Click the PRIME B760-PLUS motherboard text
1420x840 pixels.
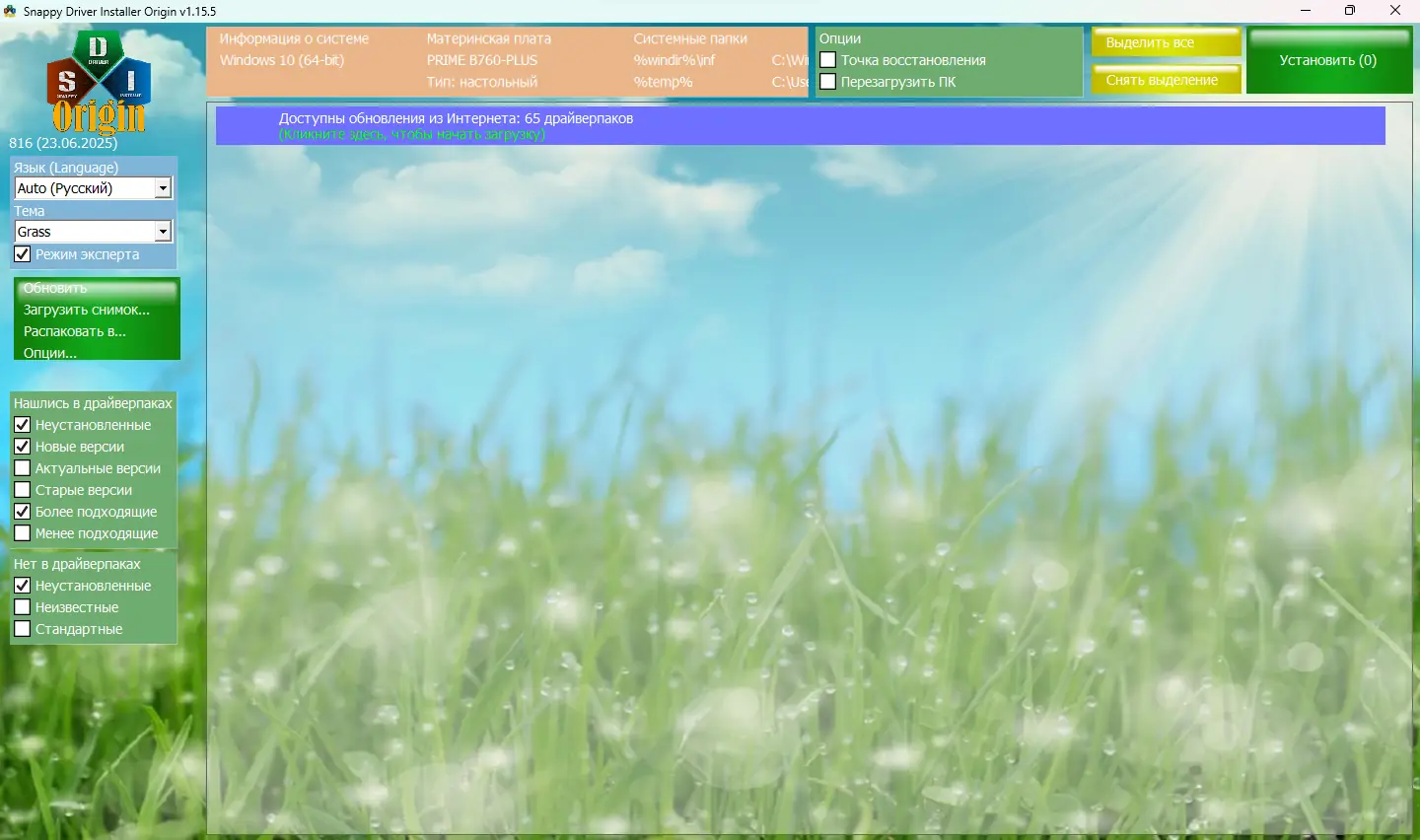[482, 60]
